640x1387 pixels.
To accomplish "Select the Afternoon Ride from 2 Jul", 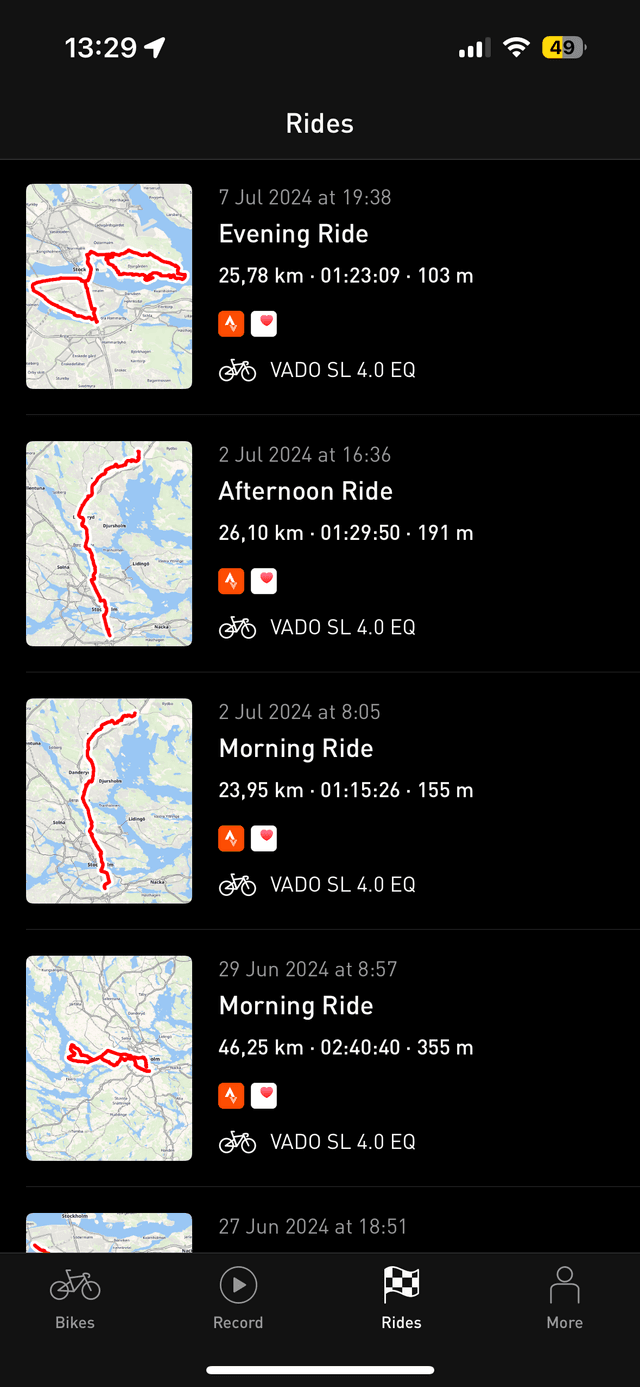I will [306, 491].
